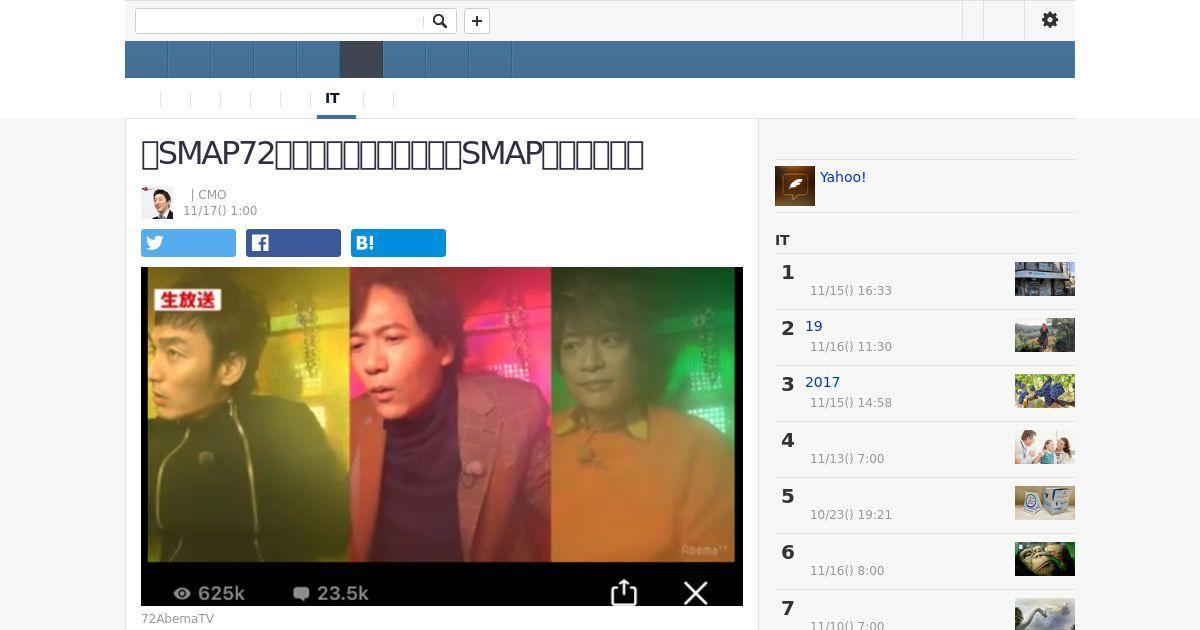This screenshot has width=1200, height=630.
Task: Click the X icon on the video image
Action: pos(696,593)
